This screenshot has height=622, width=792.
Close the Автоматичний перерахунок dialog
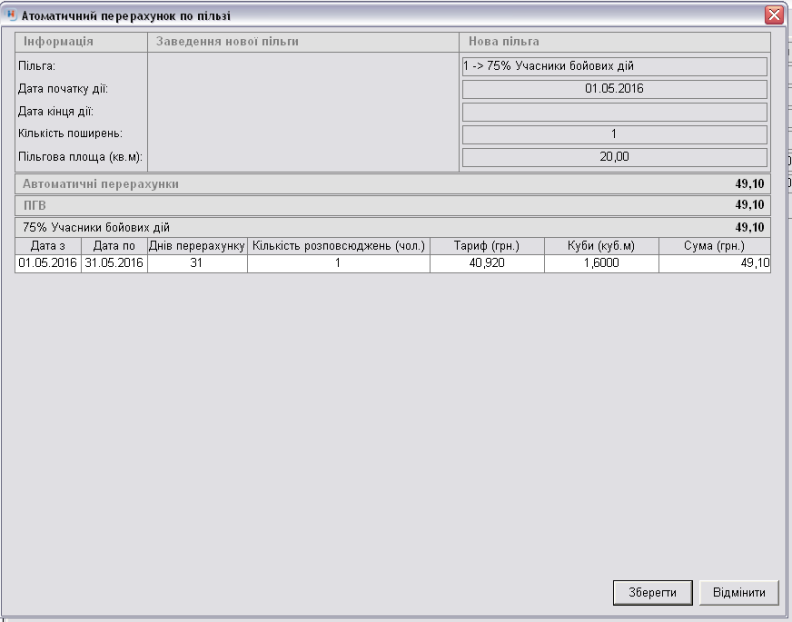pyautogui.click(x=772, y=14)
